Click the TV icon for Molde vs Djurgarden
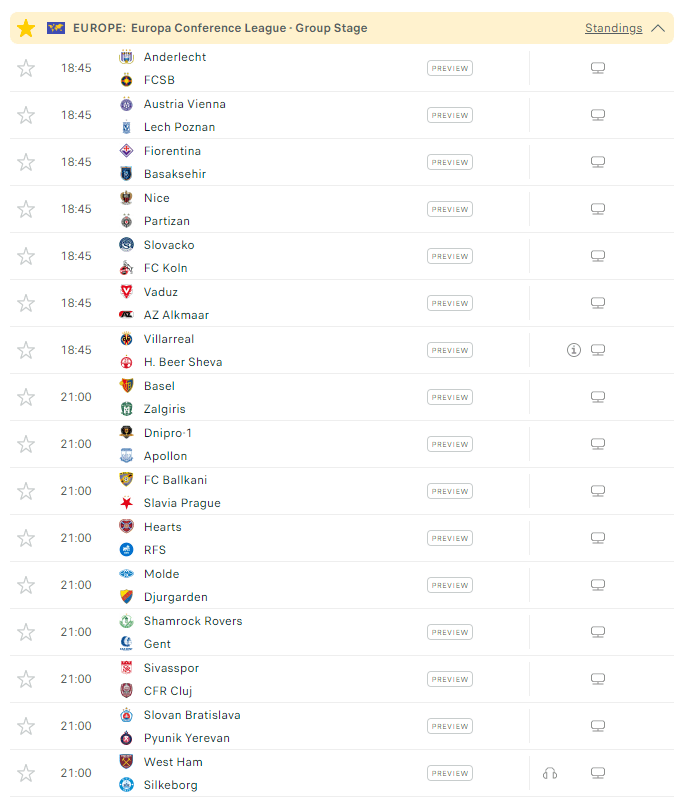 (x=598, y=585)
